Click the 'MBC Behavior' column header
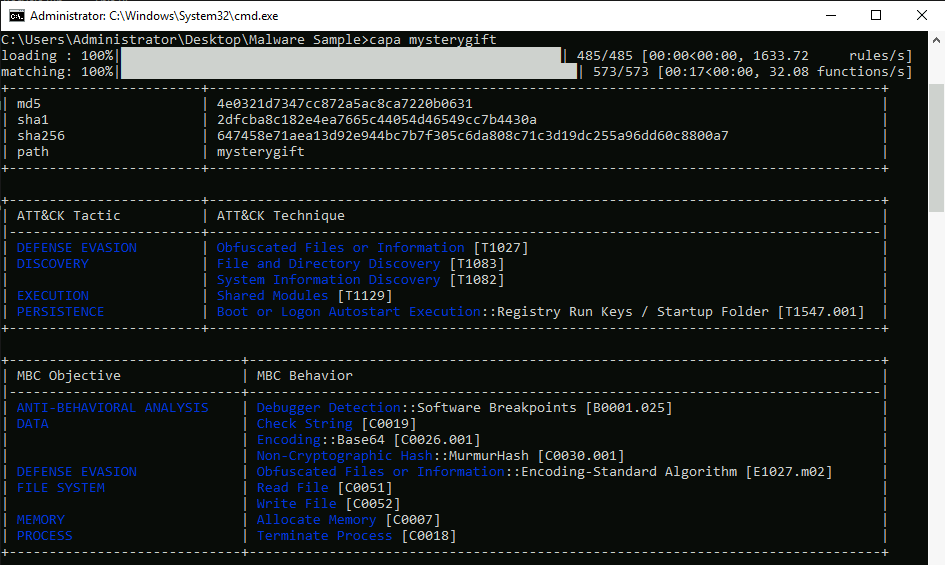Screen dimensions: 945x565 [x=304, y=376]
